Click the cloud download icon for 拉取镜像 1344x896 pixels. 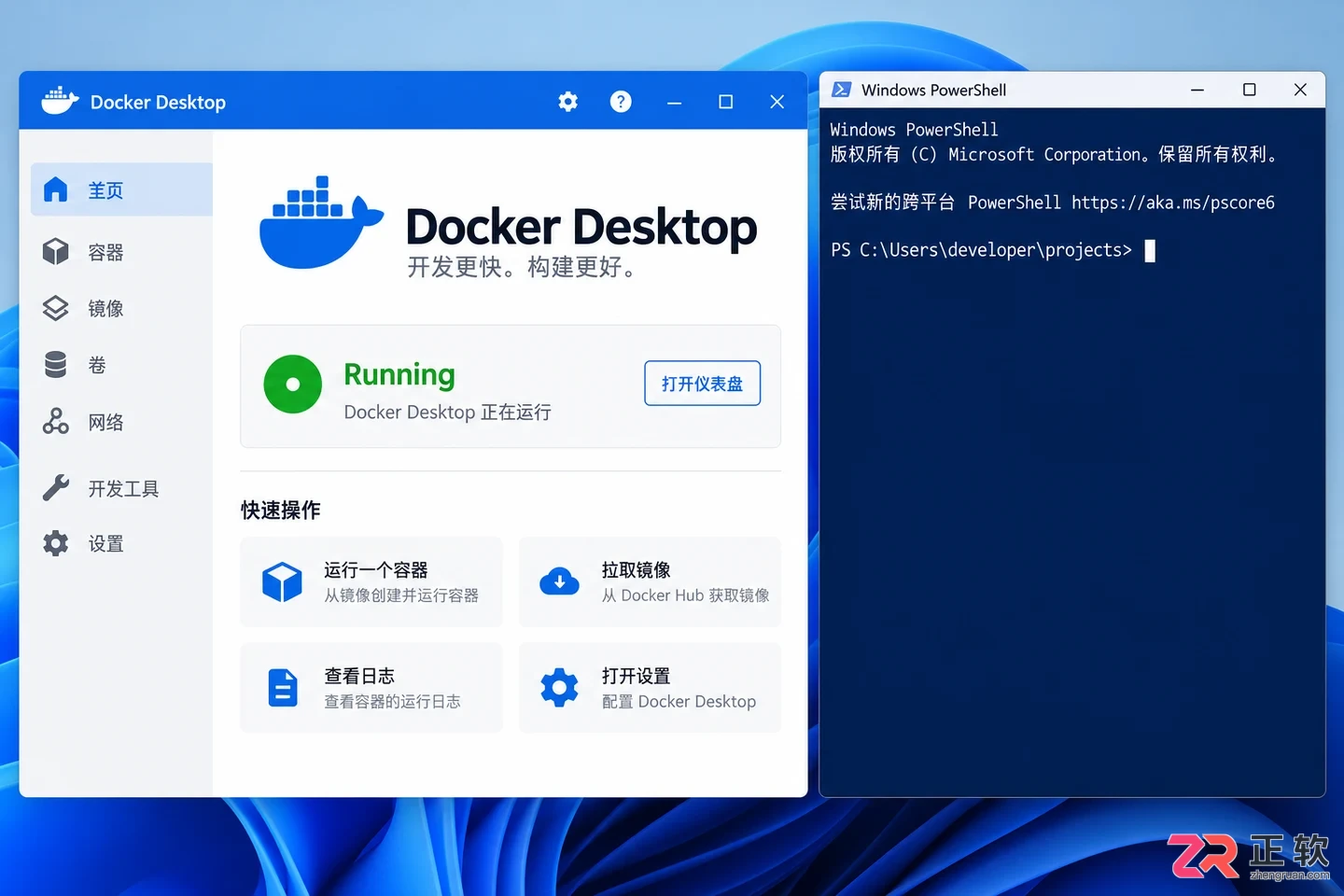(x=560, y=582)
